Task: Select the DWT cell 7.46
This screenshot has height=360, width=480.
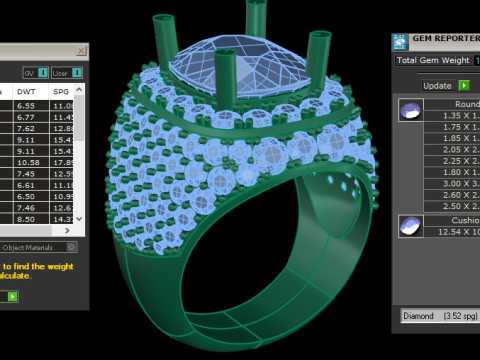Action: 31,208
